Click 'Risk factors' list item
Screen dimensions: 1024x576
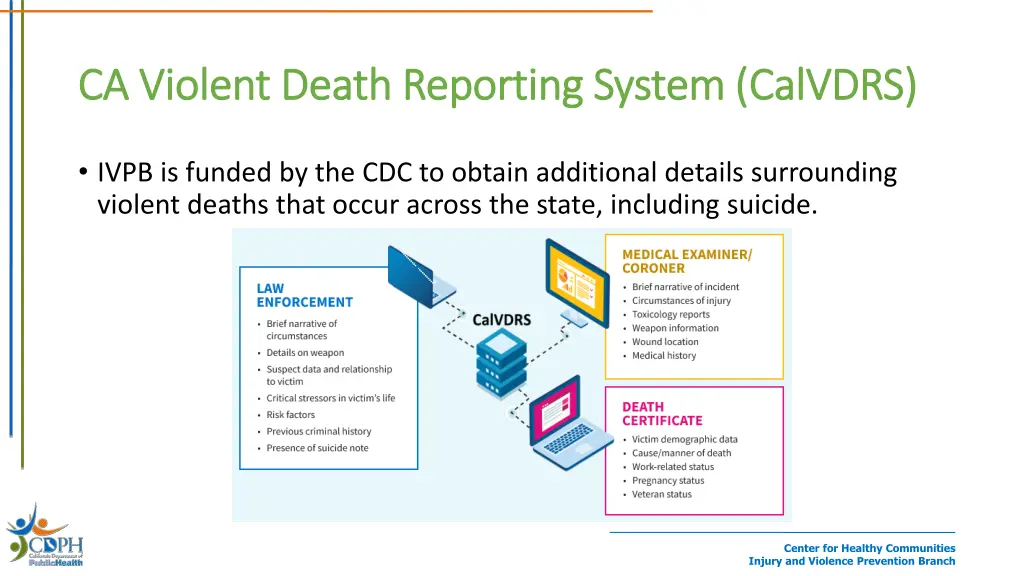[291, 415]
